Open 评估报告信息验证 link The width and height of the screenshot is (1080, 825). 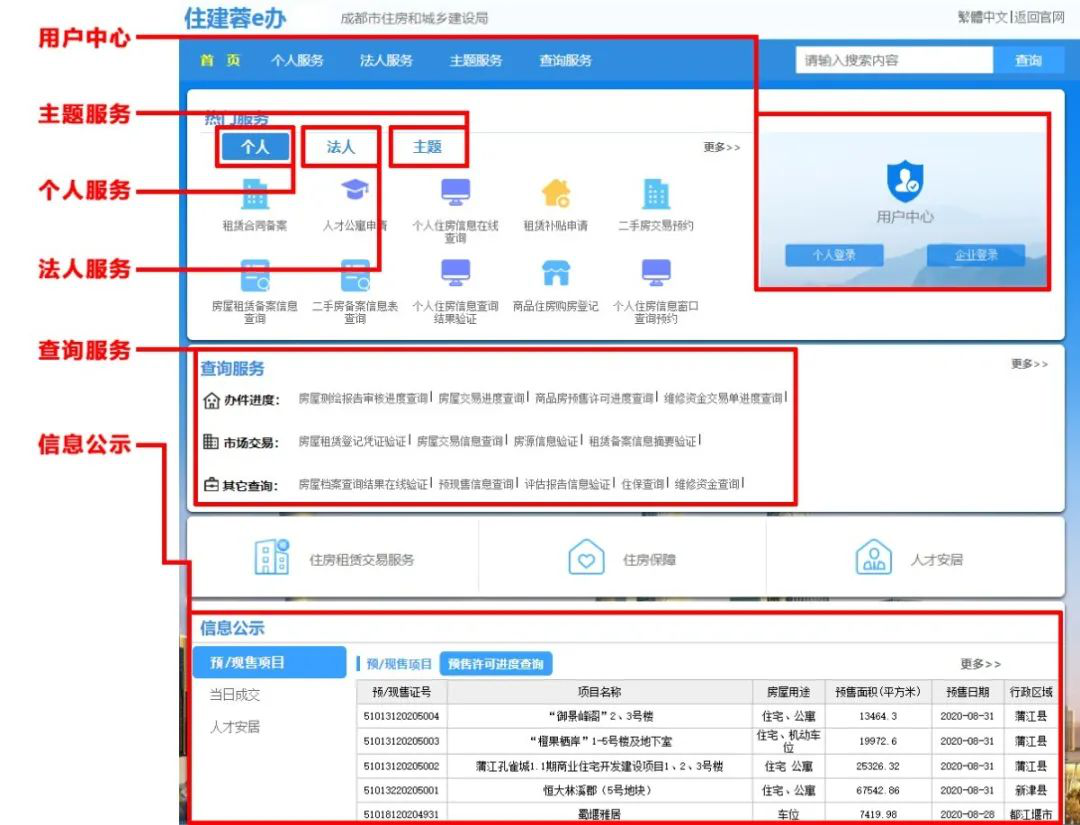click(568, 484)
